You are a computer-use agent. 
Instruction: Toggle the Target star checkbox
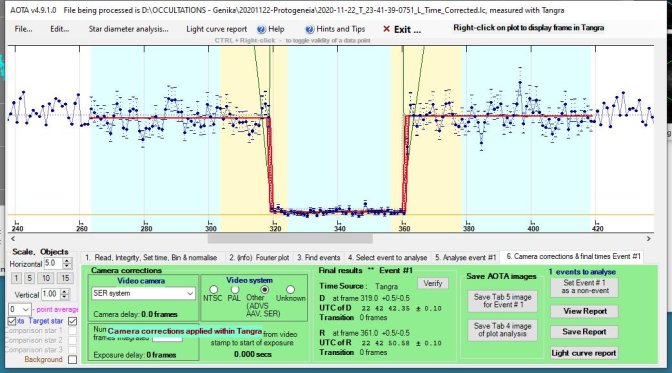(x=72, y=321)
